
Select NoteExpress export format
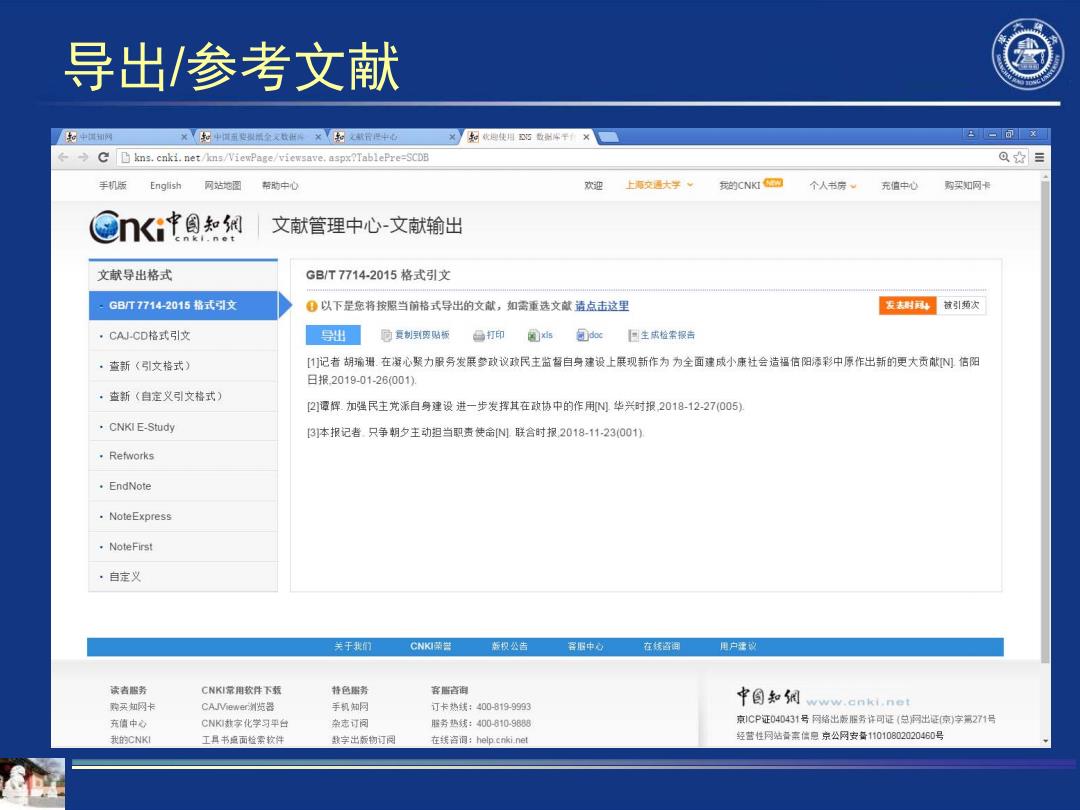pos(183,517)
